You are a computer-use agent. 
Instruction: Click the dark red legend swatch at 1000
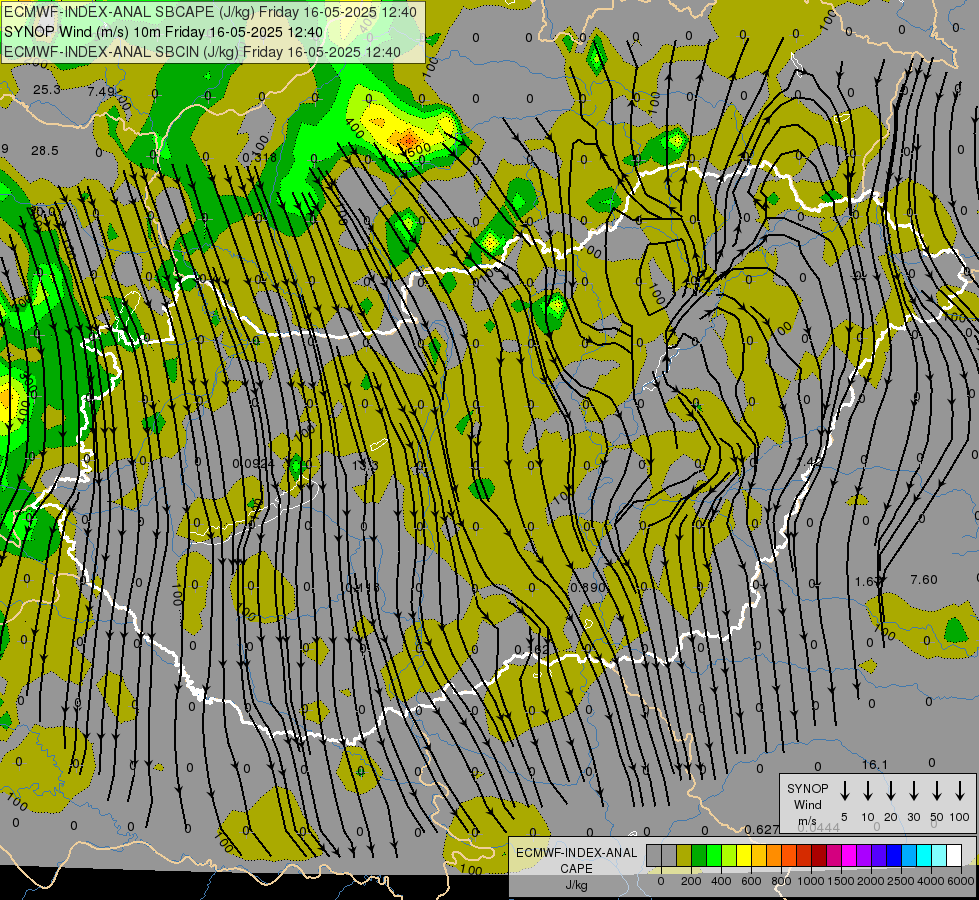point(820,855)
